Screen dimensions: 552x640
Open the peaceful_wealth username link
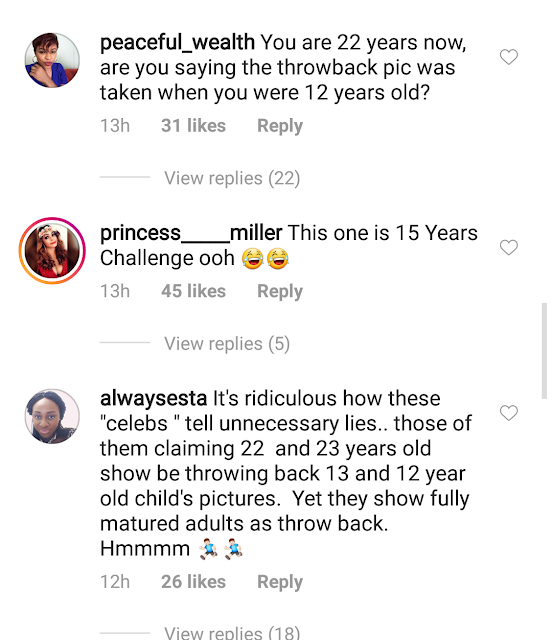coord(177,43)
